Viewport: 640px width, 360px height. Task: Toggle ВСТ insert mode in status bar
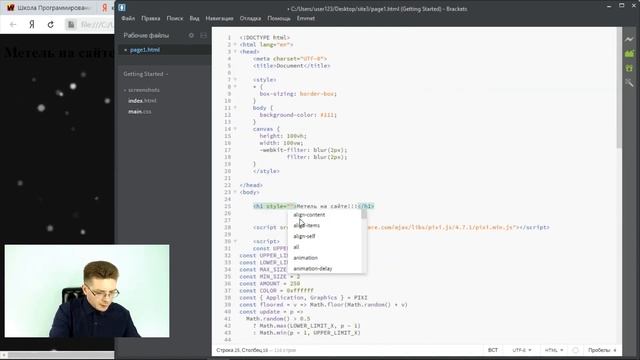(x=493, y=350)
